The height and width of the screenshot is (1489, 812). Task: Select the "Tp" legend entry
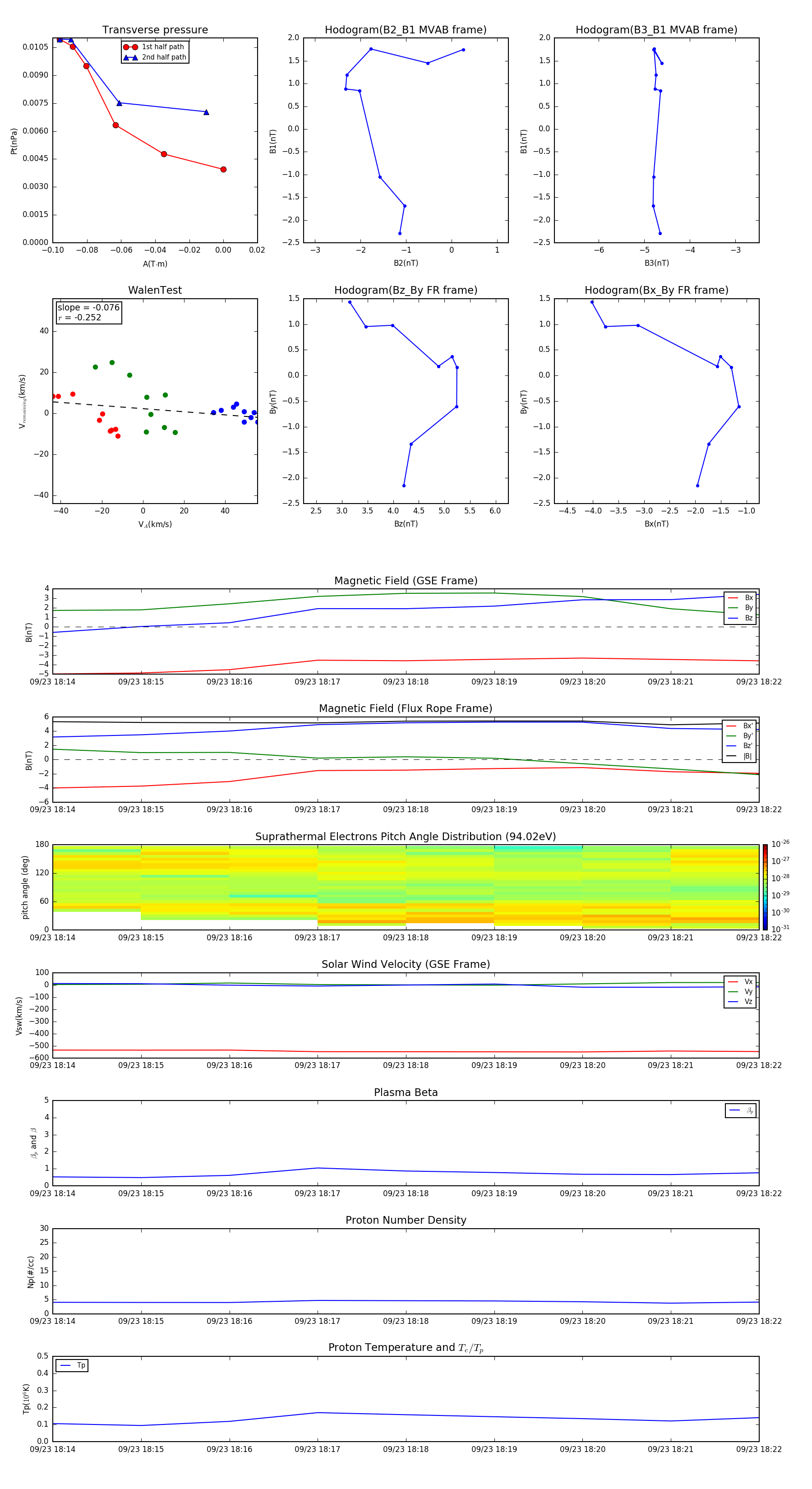(x=72, y=1365)
